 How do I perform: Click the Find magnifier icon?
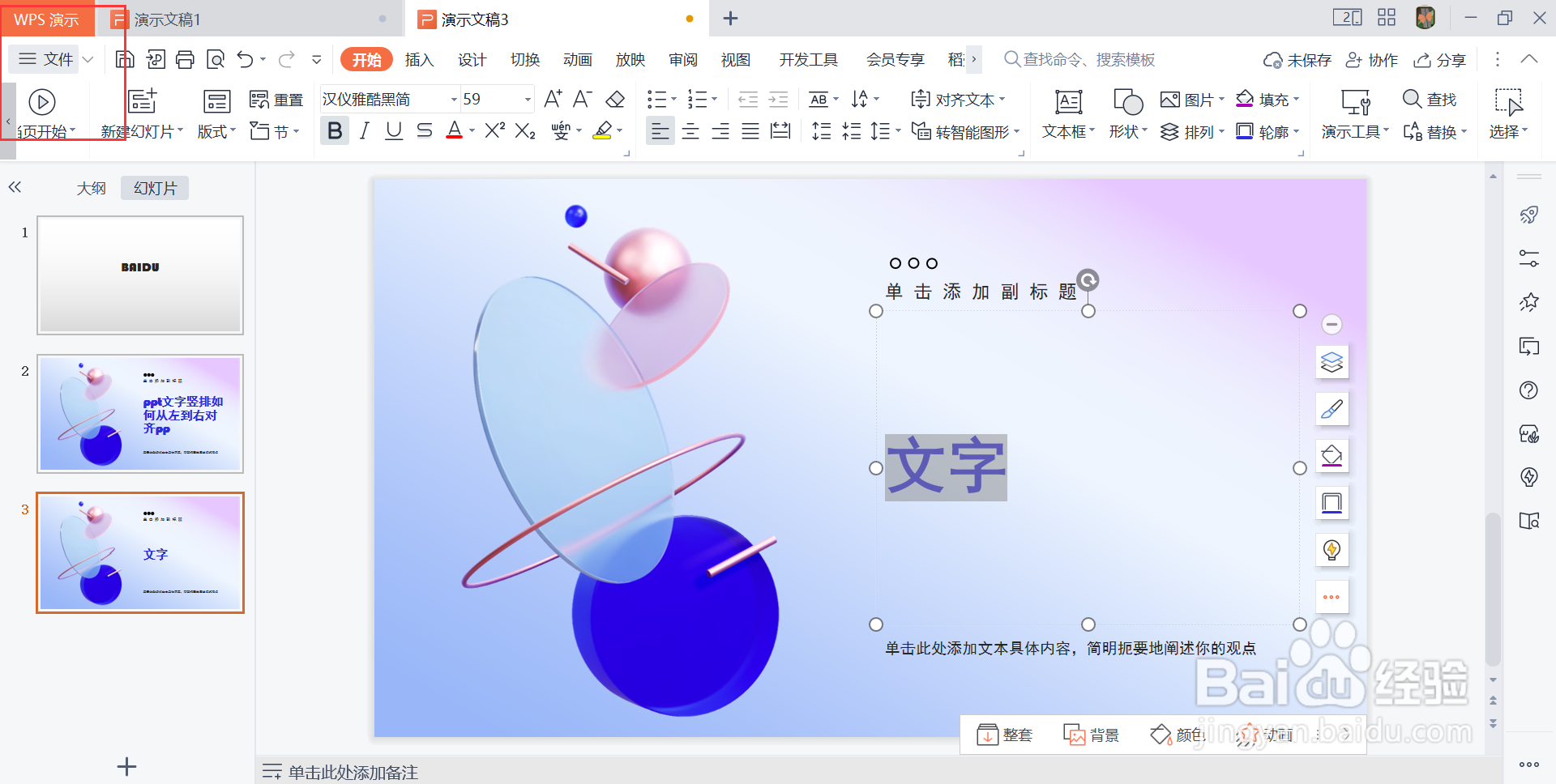(x=1412, y=99)
